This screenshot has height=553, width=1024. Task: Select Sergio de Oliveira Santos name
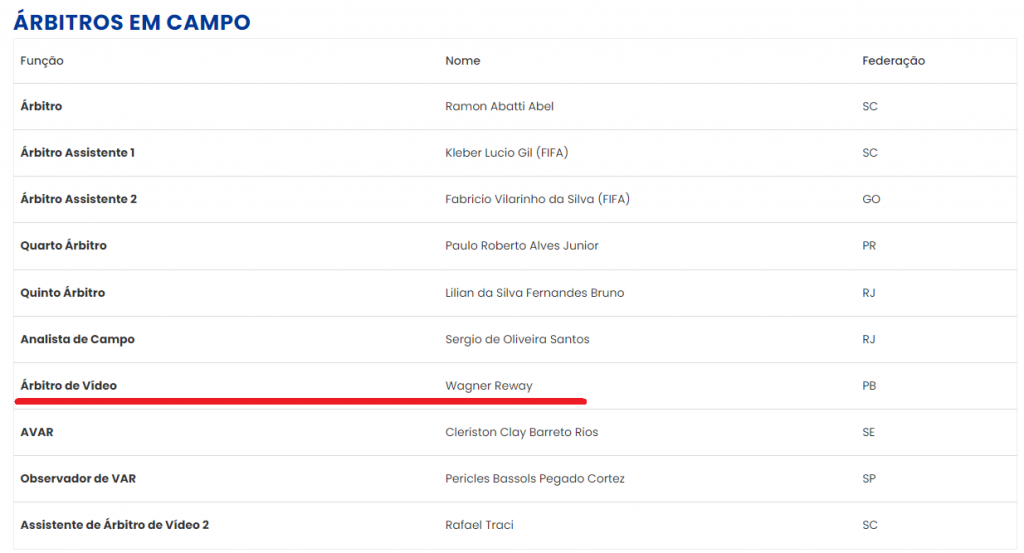(517, 339)
